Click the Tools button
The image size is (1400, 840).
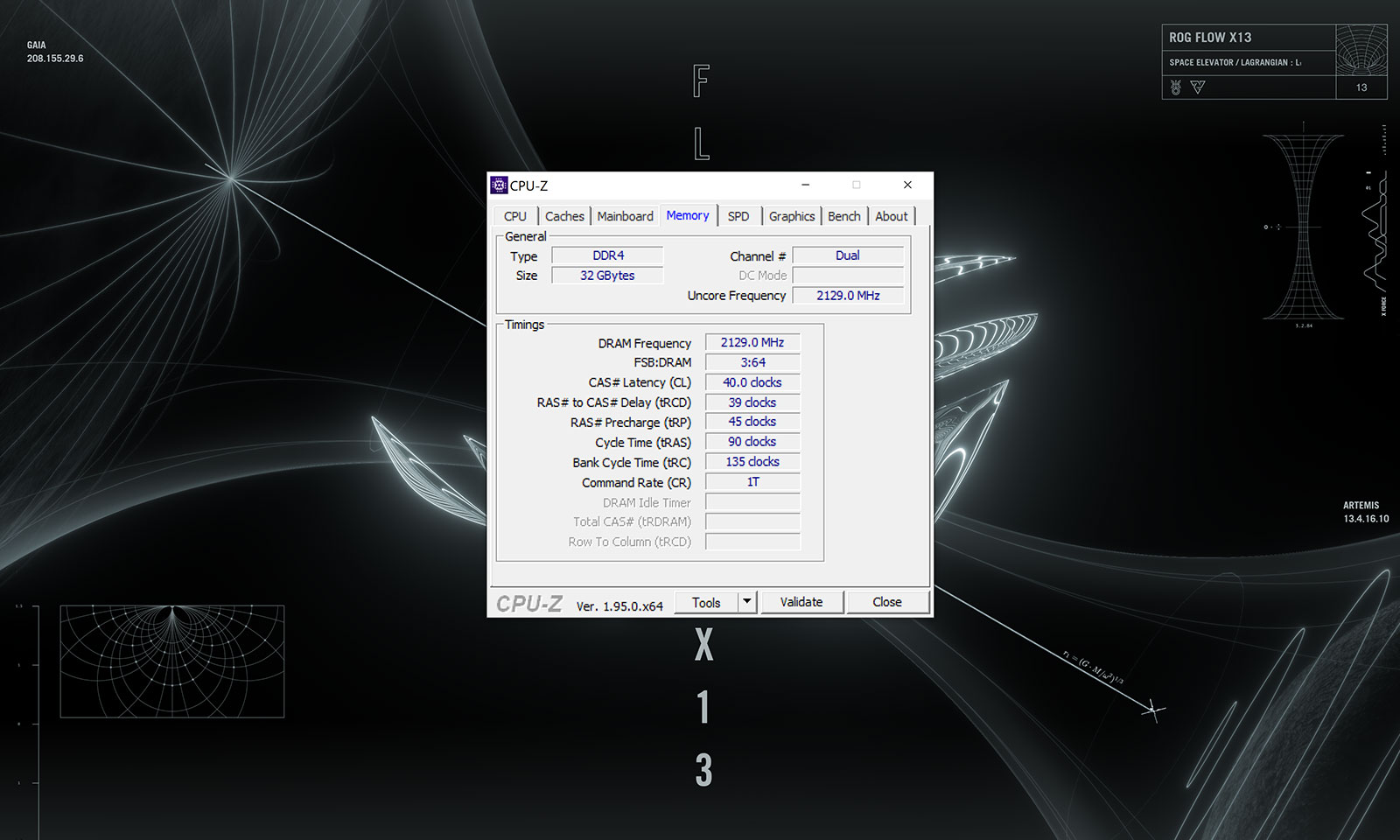click(706, 602)
